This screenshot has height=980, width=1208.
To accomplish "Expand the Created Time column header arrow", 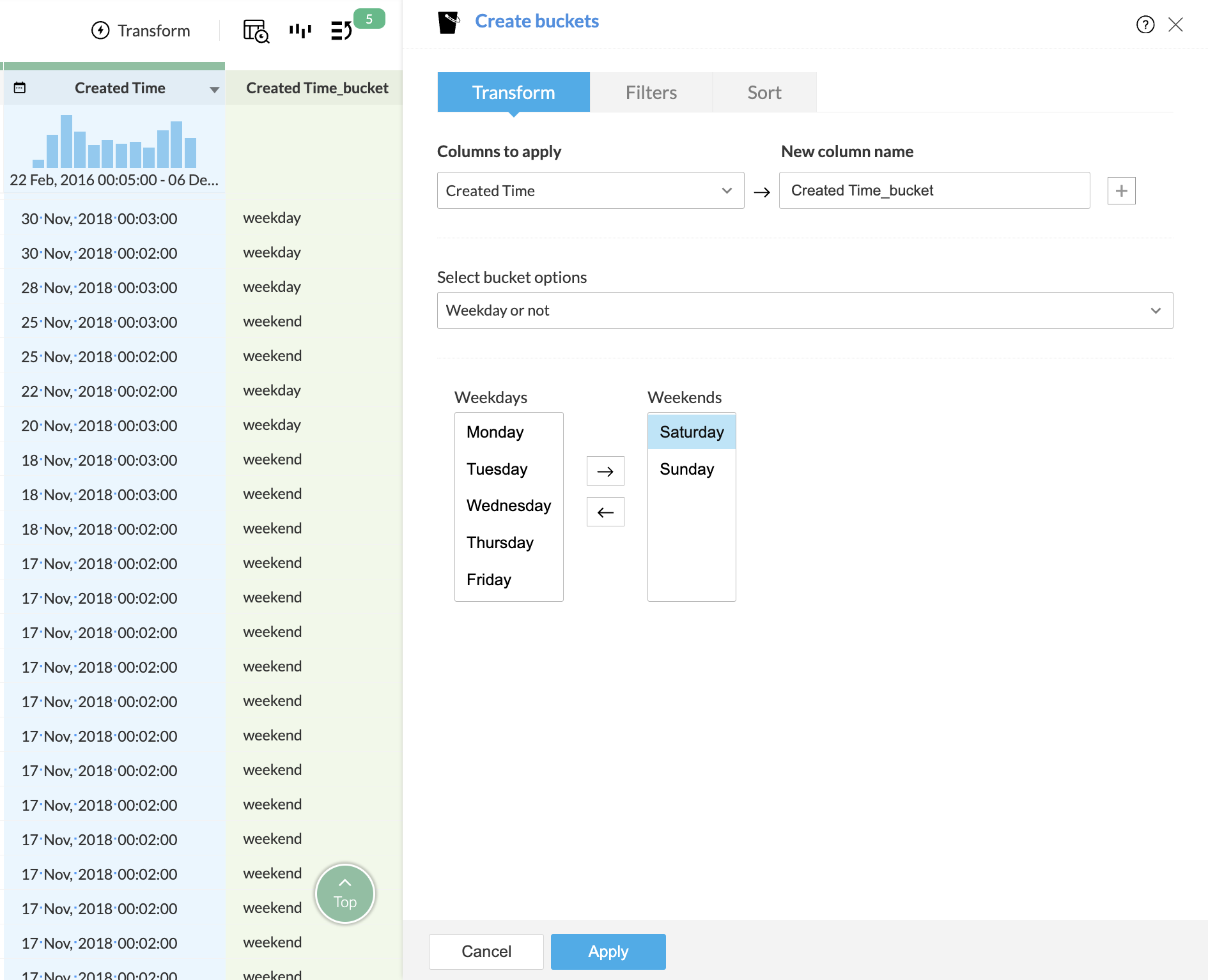I will click(214, 89).
